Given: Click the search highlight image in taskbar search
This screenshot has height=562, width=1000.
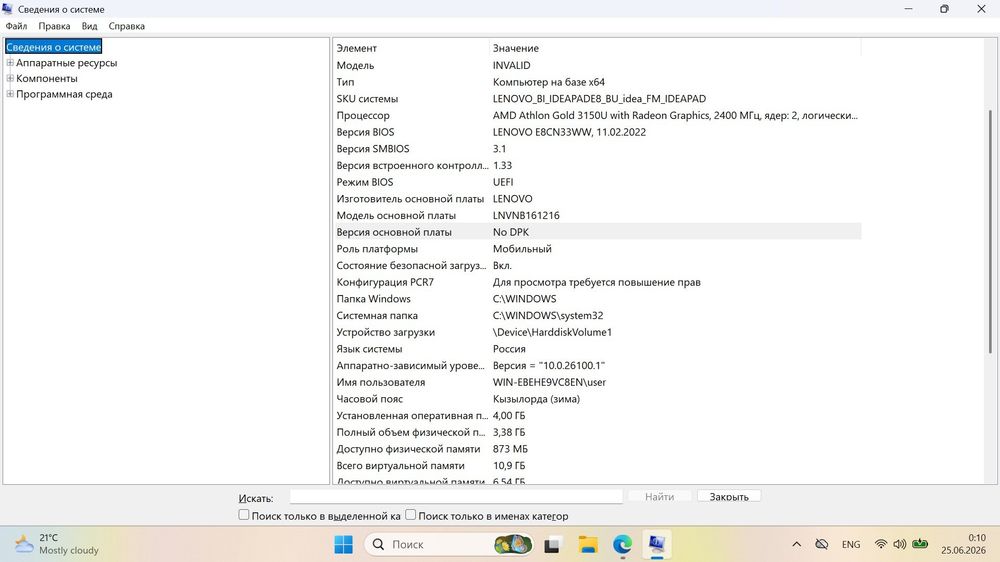Looking at the screenshot, I should pyautogui.click(x=513, y=544).
